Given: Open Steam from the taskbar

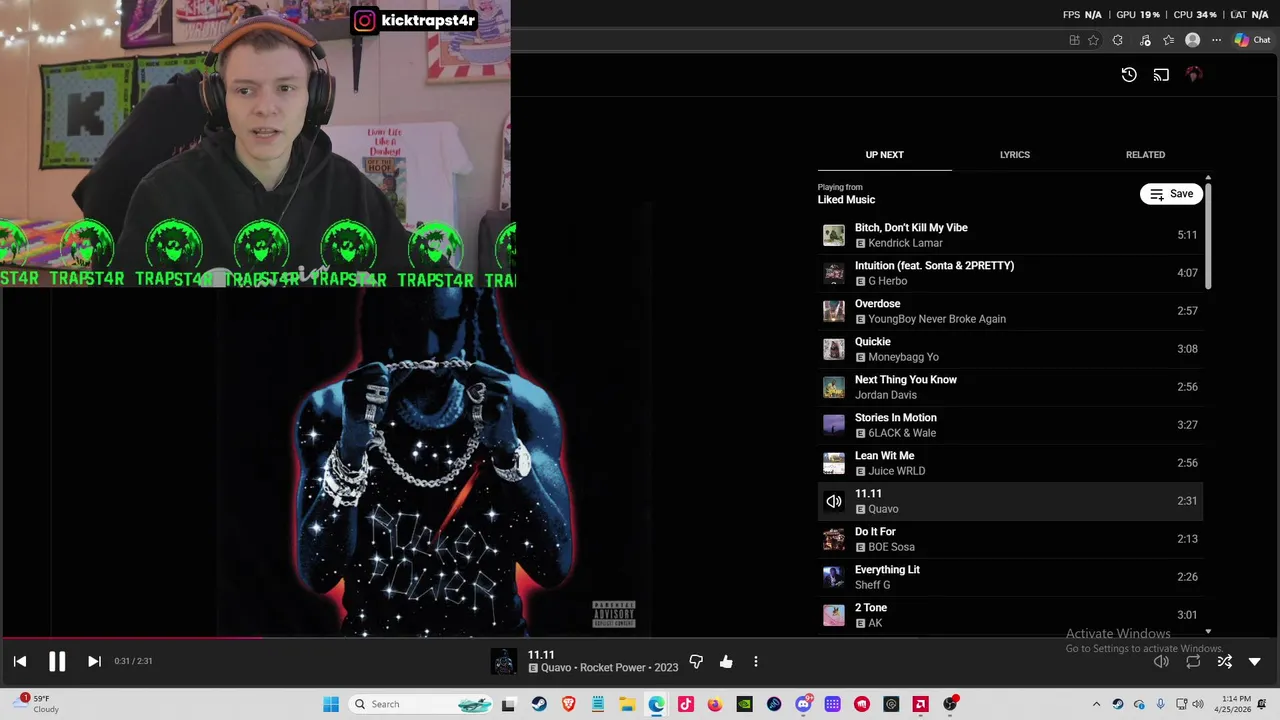Looking at the screenshot, I should click(x=539, y=704).
